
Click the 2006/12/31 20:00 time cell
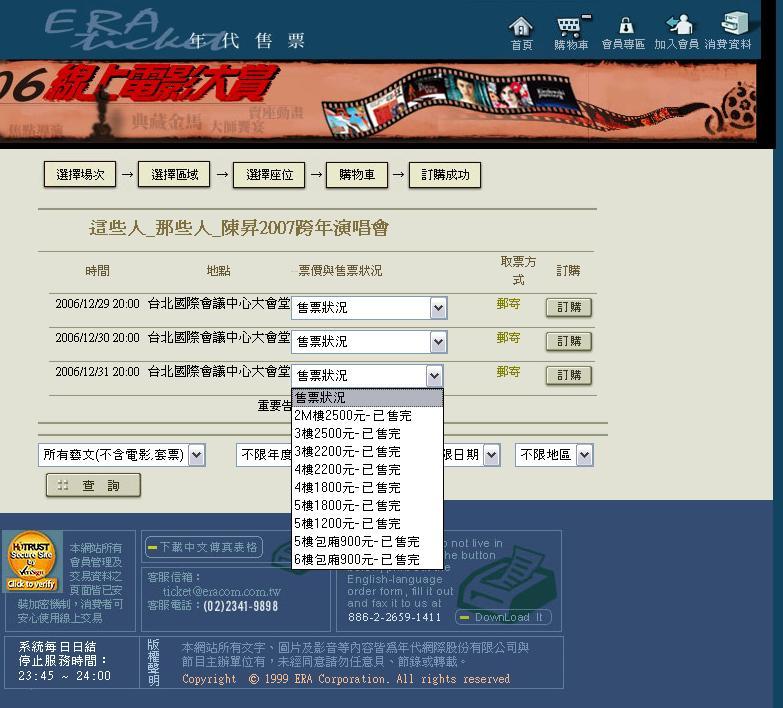pyautogui.click(x=97, y=371)
